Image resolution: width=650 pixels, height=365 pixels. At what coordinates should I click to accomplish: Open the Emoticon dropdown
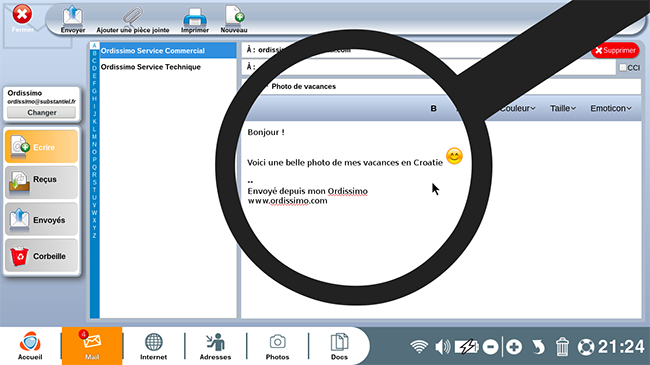(x=611, y=108)
